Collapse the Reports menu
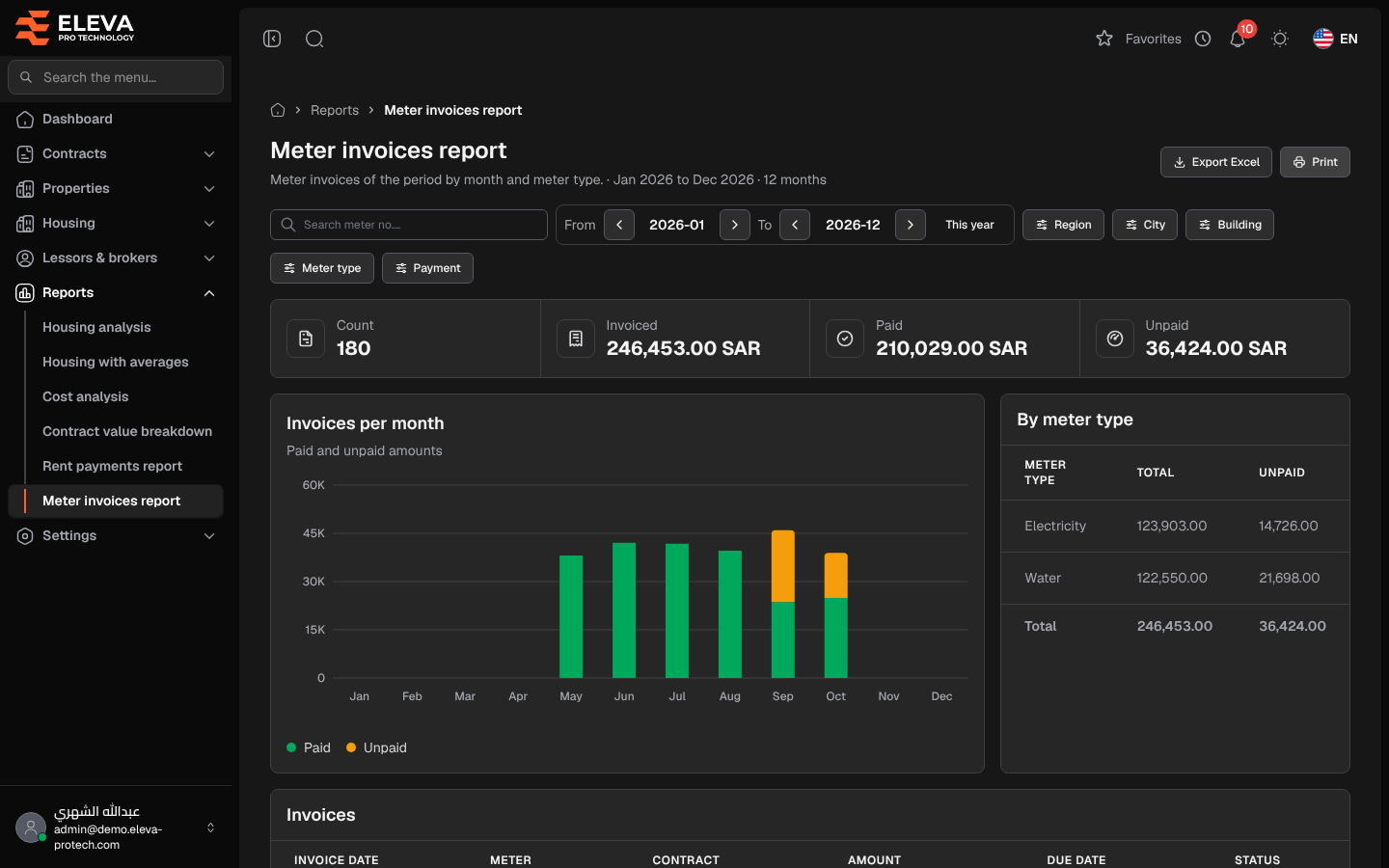The image size is (1389, 868). pyautogui.click(x=116, y=292)
